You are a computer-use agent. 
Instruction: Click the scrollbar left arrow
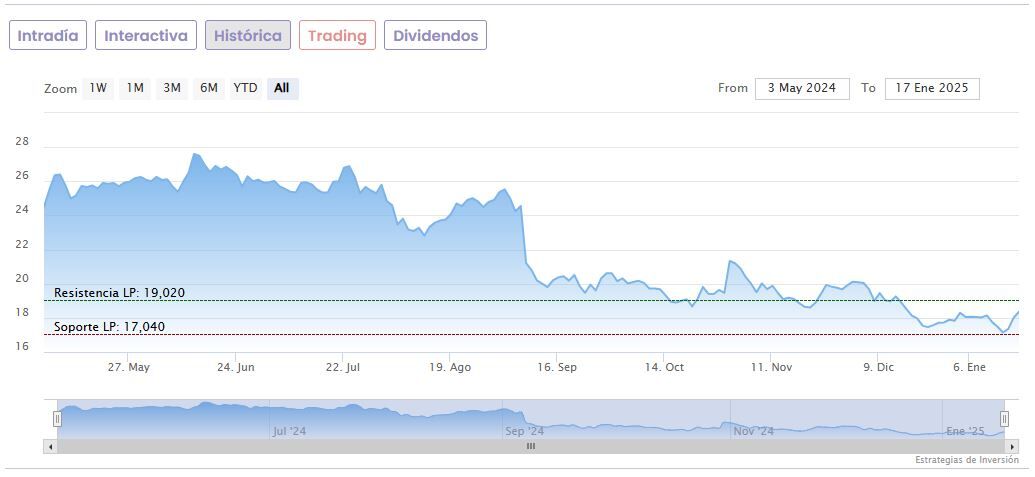pos(50,446)
